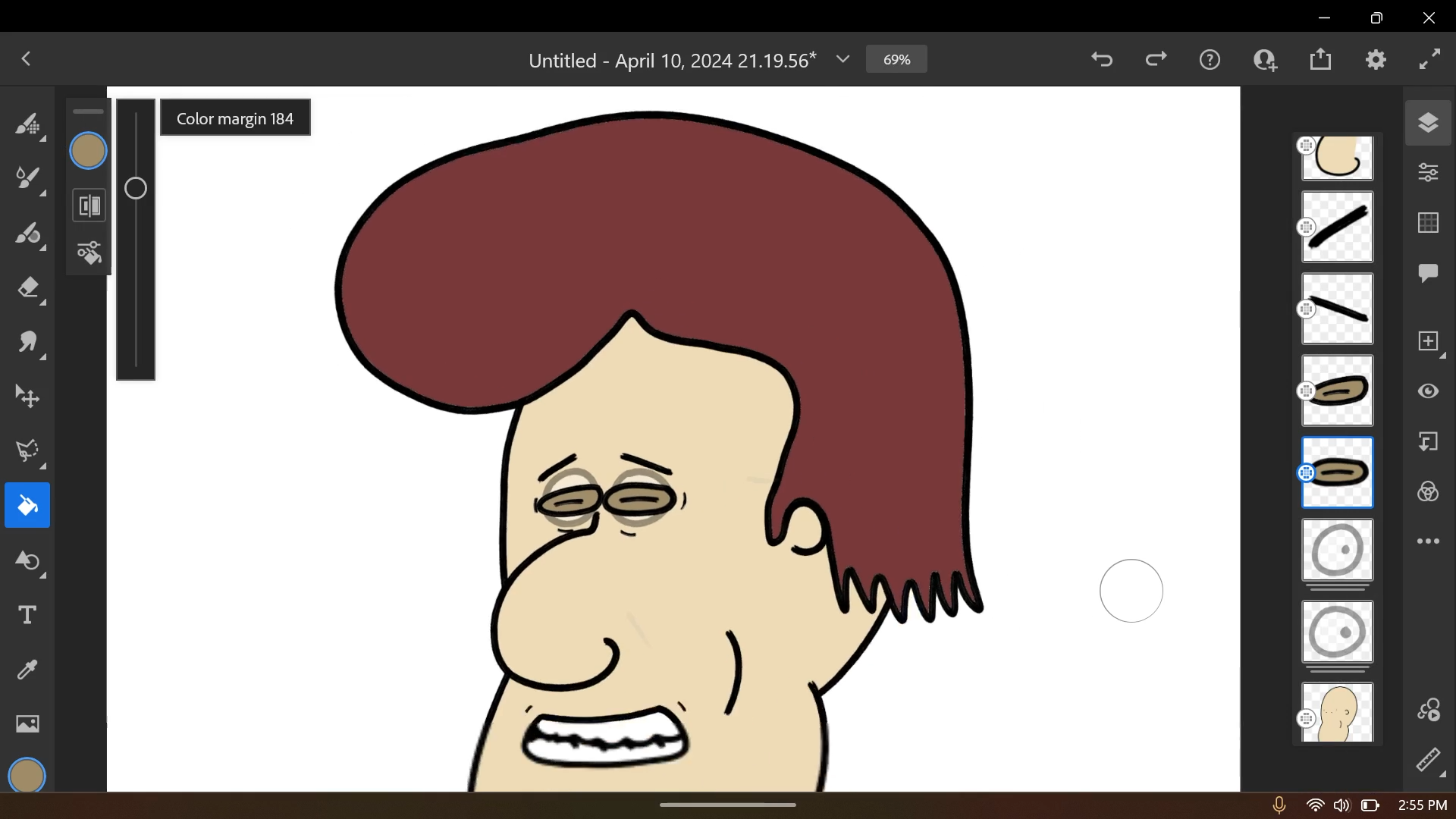Image resolution: width=1456 pixels, height=819 pixels.
Task: Open the Adjustments panel
Action: click(1429, 172)
